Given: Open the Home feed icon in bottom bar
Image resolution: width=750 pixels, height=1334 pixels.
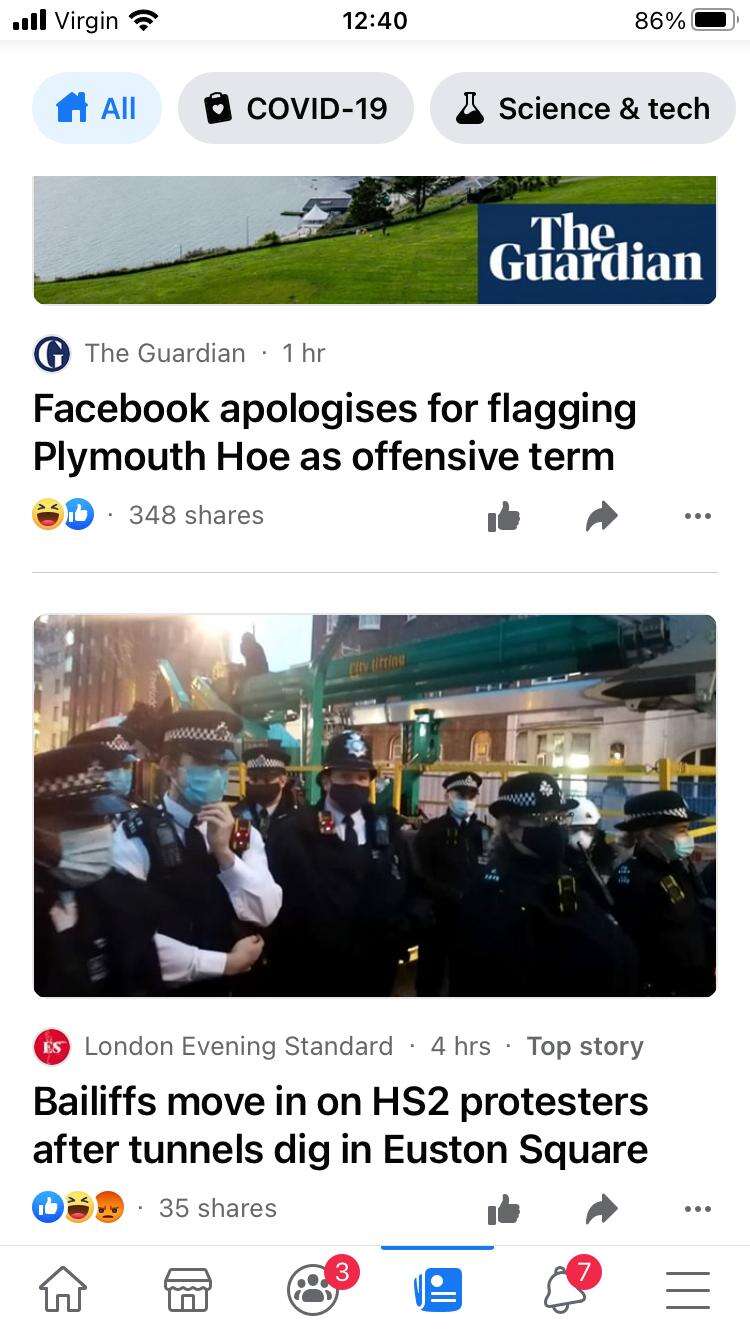Looking at the screenshot, I should 62,1289.
